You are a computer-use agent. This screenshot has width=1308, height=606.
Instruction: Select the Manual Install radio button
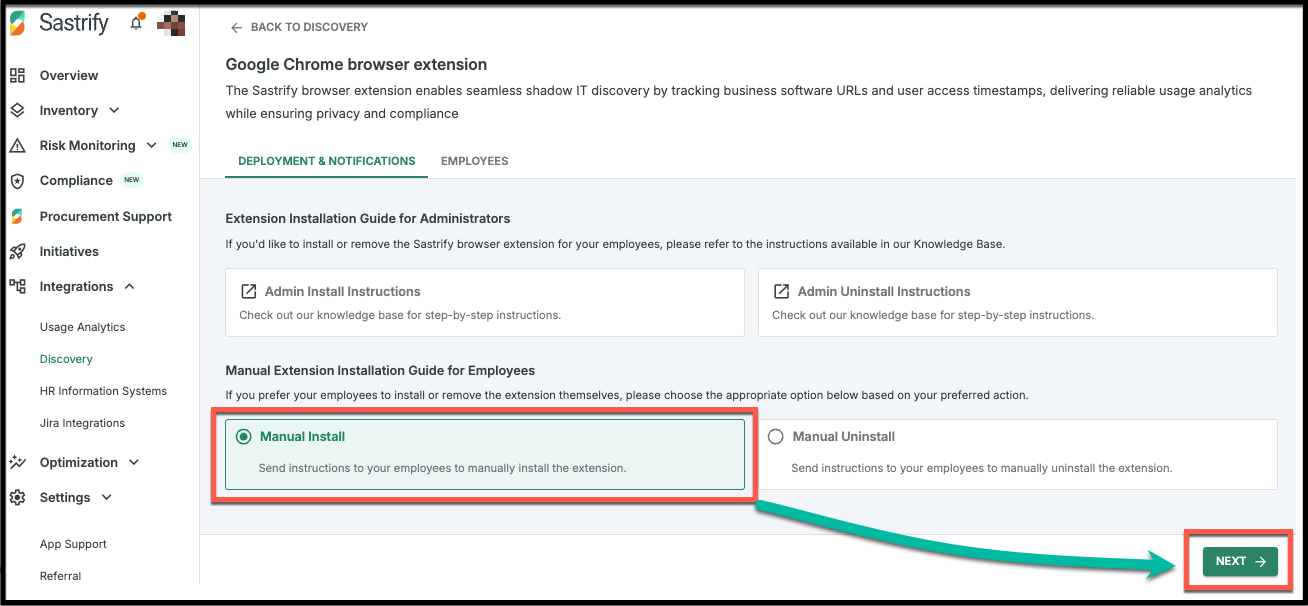point(243,437)
